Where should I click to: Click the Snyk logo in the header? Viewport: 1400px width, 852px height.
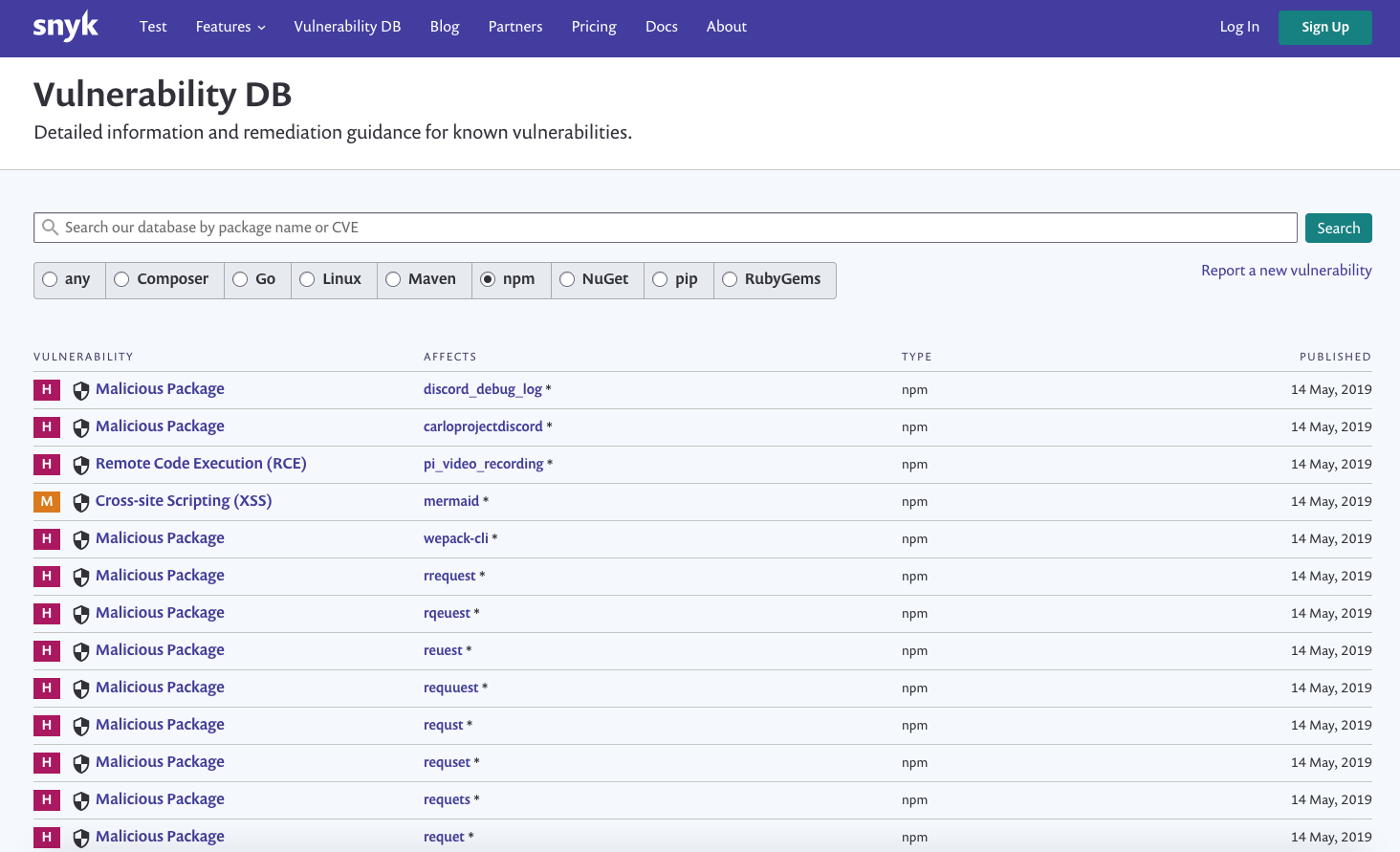click(x=66, y=26)
